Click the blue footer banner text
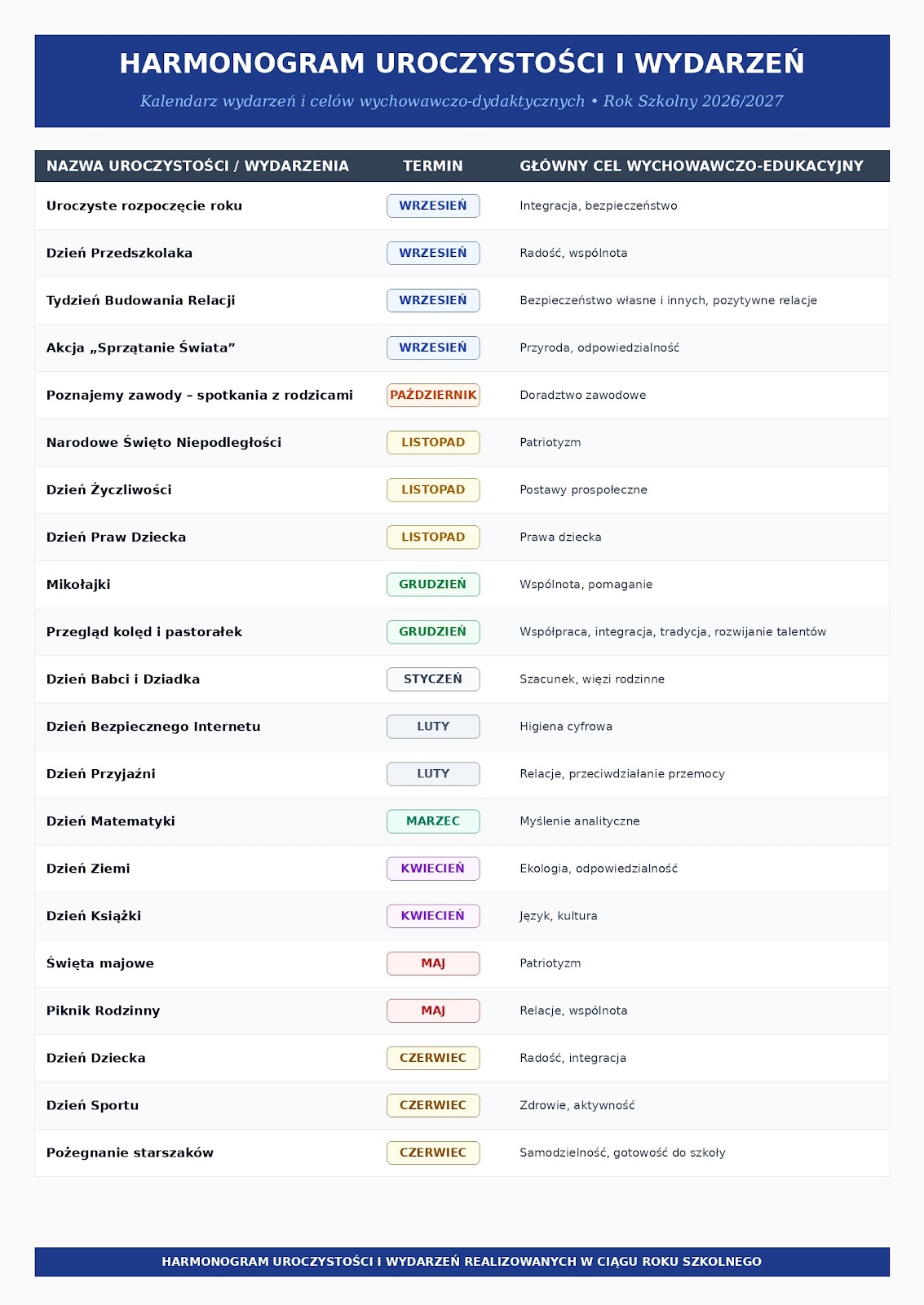 pos(462,1261)
